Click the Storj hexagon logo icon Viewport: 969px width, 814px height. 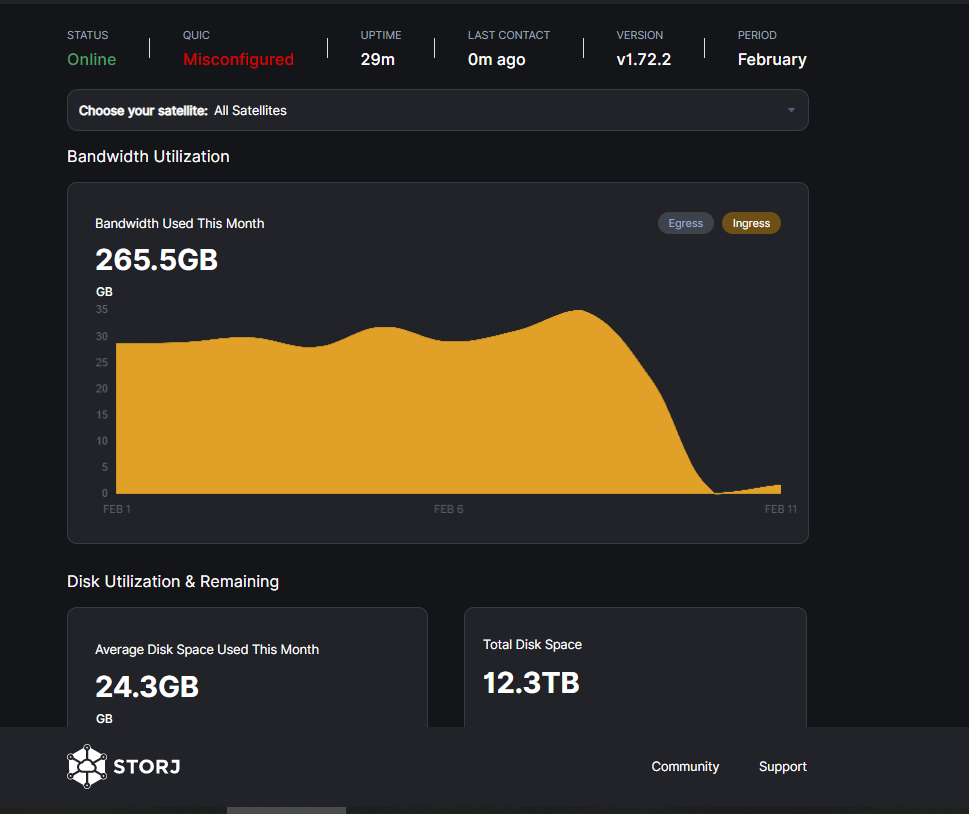[86, 766]
